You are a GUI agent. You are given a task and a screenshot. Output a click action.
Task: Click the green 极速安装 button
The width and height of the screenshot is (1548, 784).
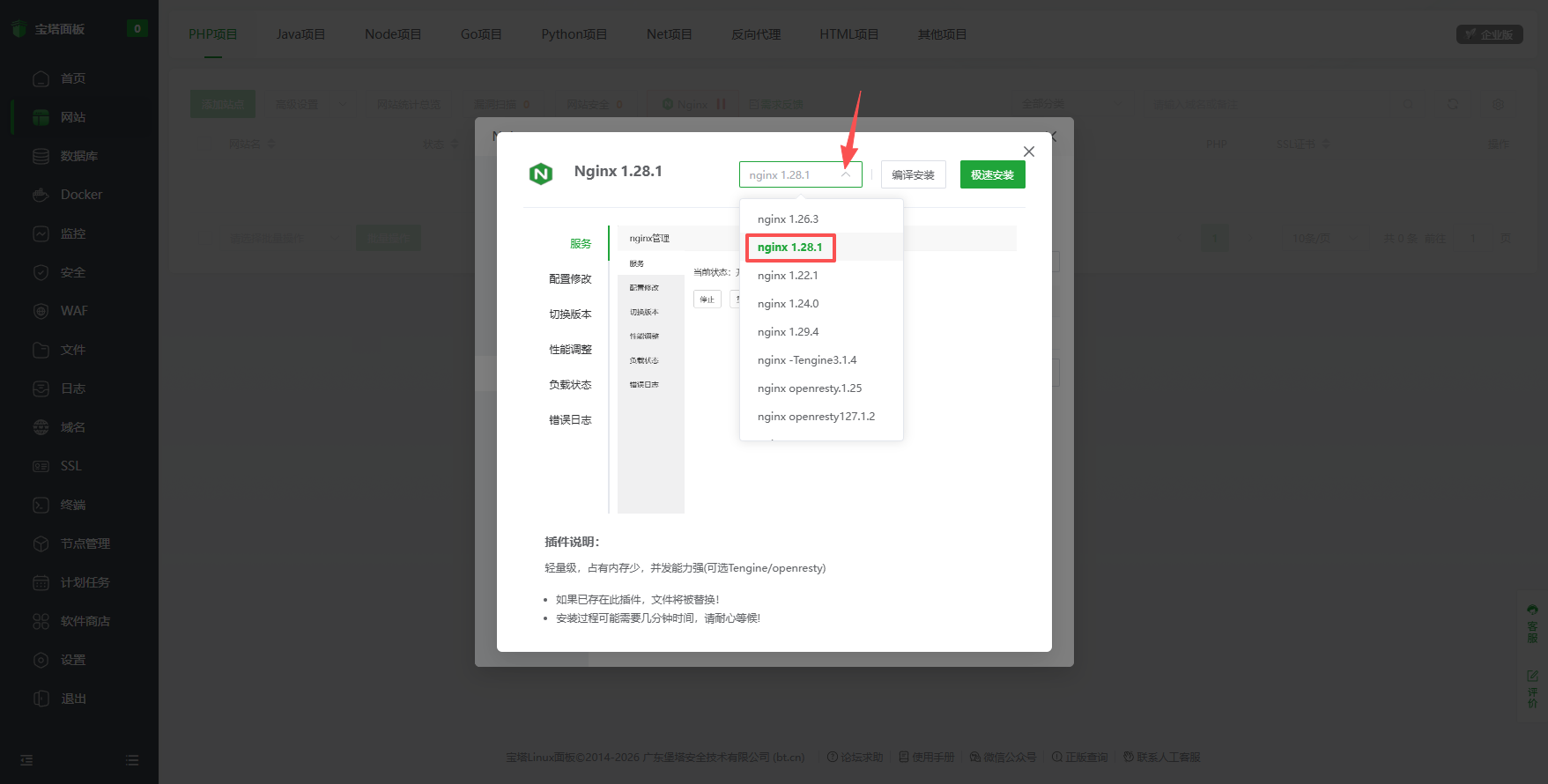992,174
